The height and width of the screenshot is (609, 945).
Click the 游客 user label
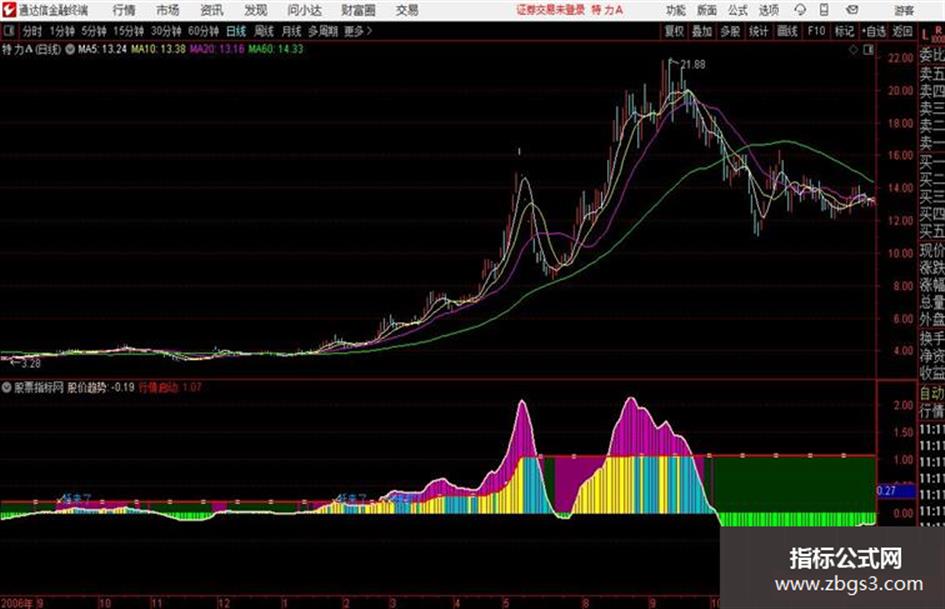[x=904, y=10]
